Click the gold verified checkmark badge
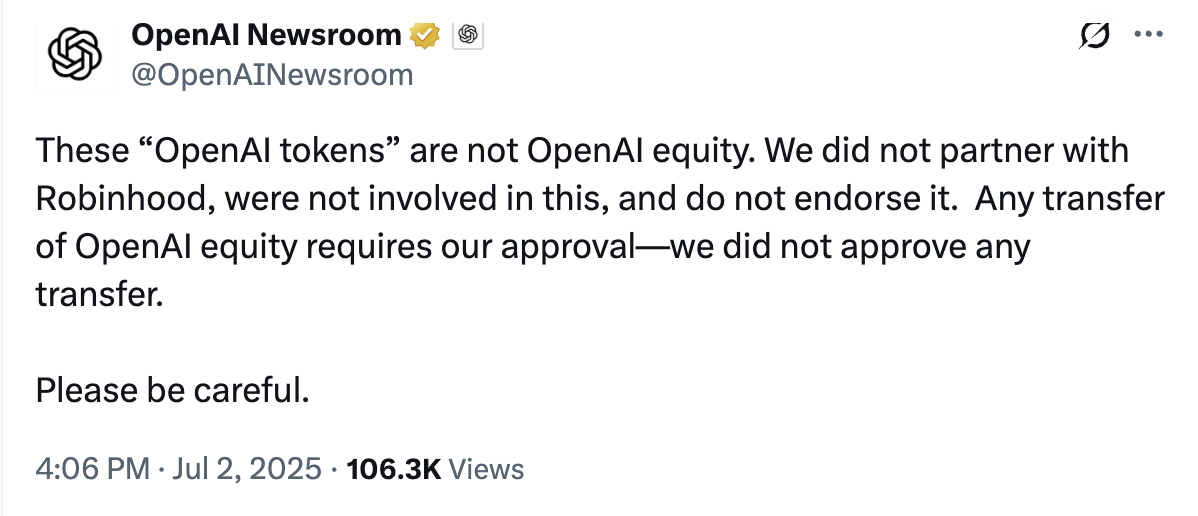 click(424, 36)
